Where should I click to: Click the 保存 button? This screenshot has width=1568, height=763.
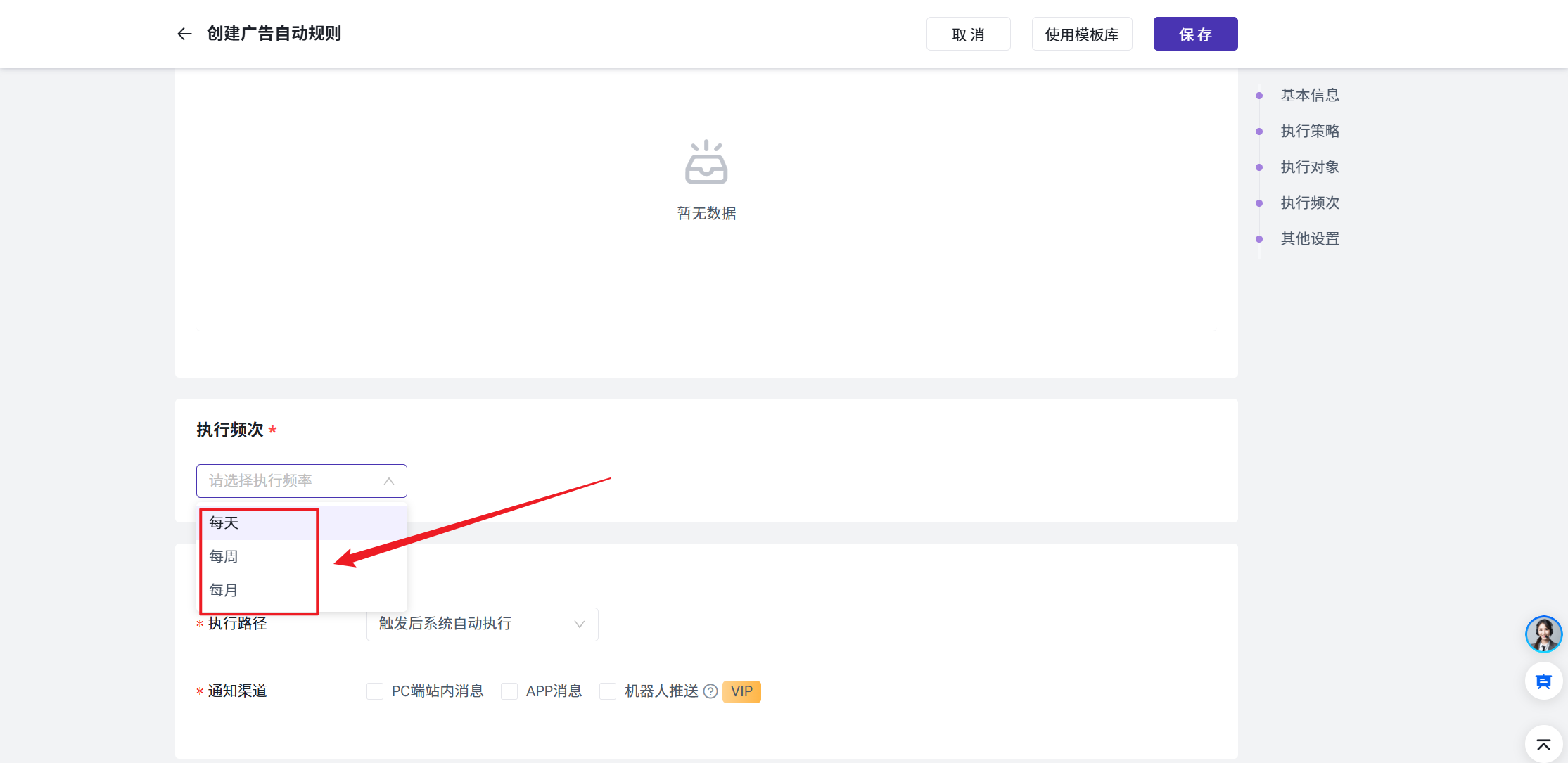1195,34
